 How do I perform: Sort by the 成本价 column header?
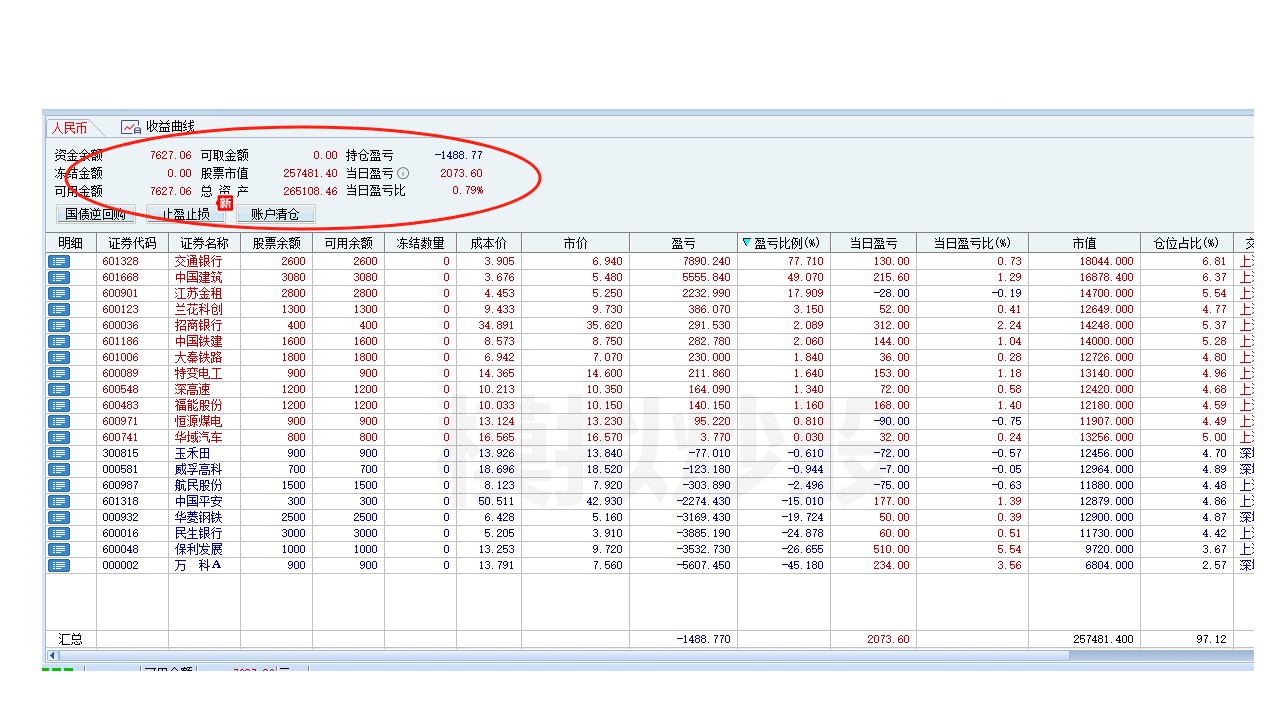489,243
